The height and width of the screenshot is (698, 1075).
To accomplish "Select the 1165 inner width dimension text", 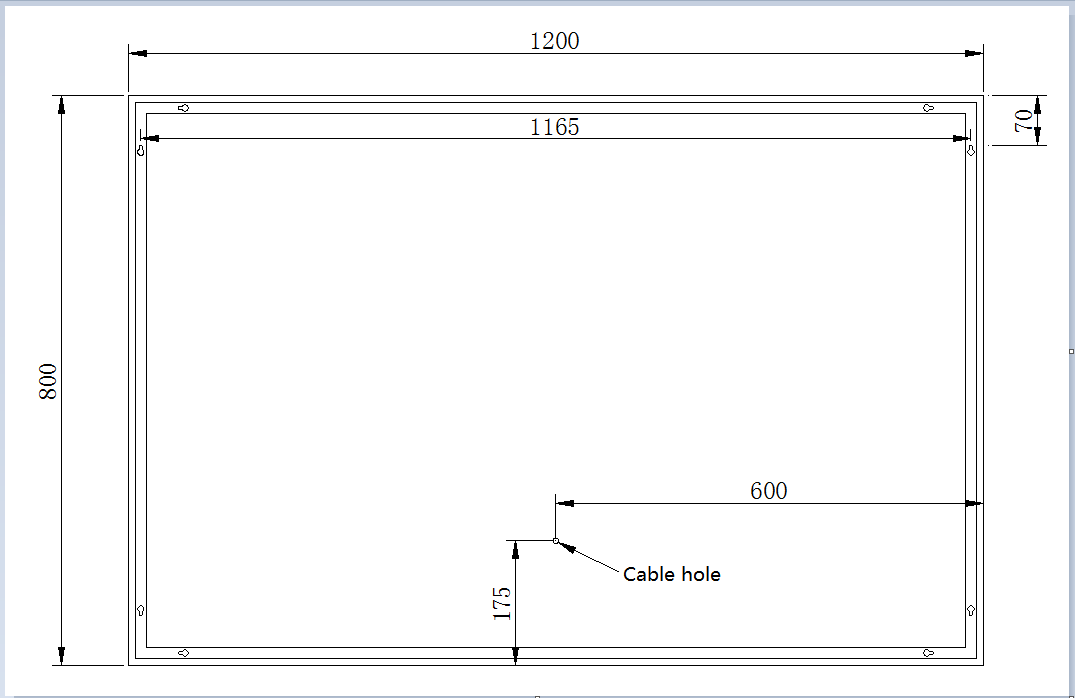I will 554,127.
